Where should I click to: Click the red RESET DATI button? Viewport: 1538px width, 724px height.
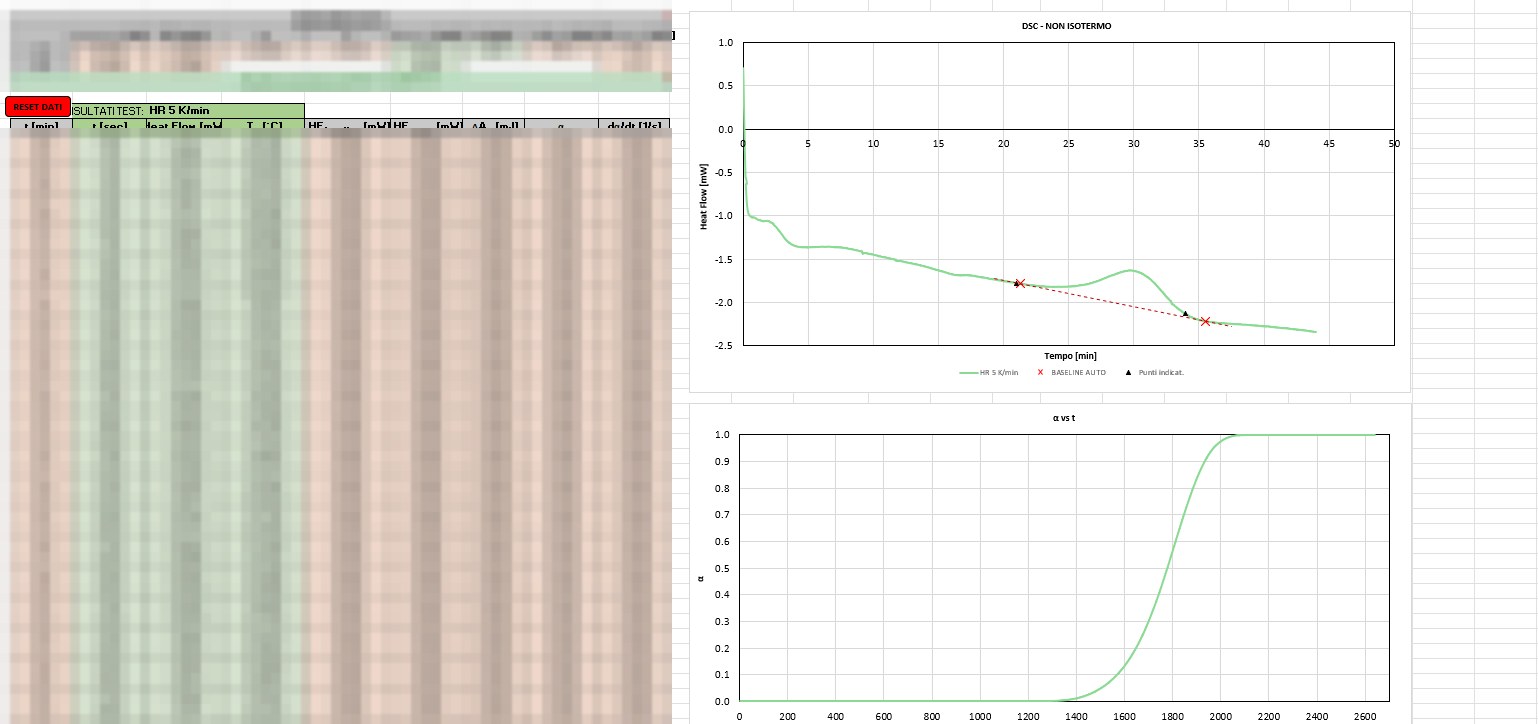pyautogui.click(x=38, y=107)
